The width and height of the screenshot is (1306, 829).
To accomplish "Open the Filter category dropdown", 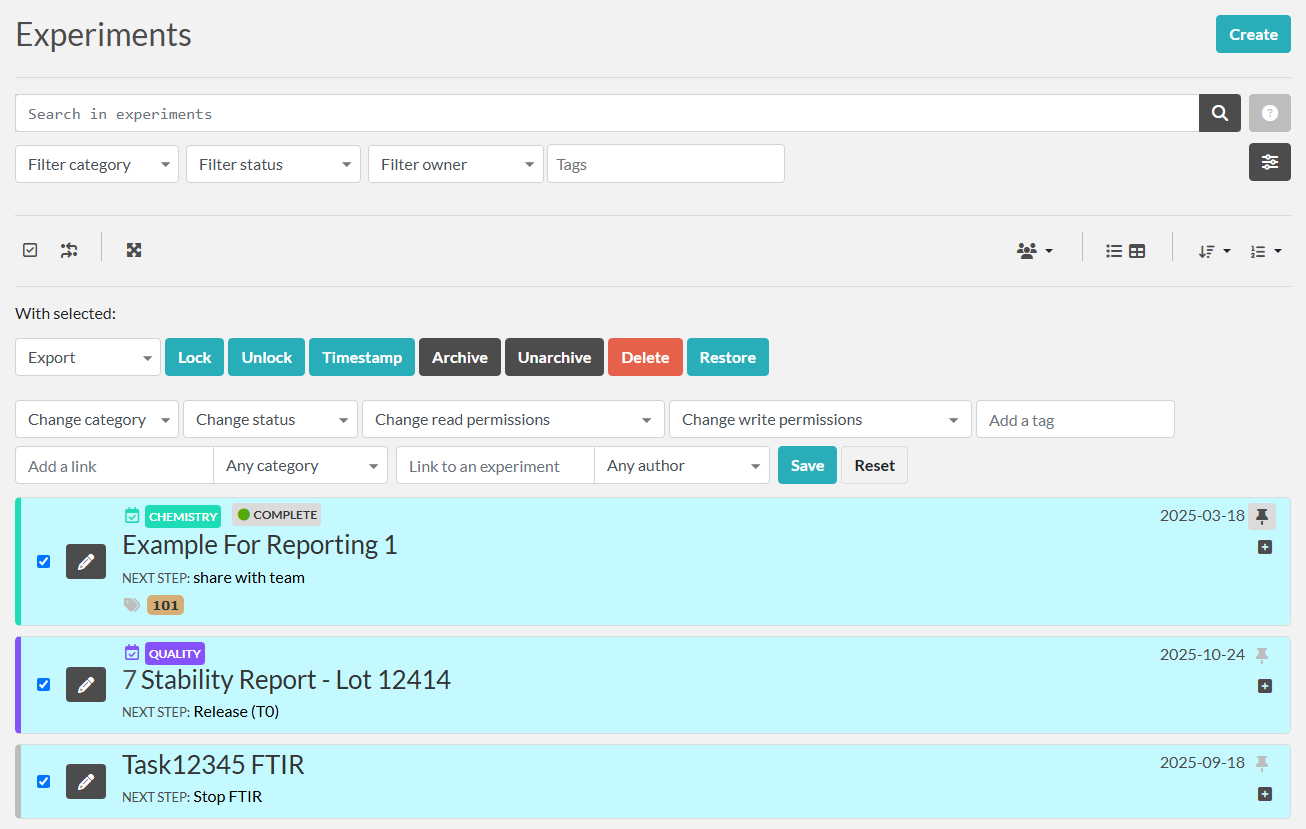I will tap(97, 164).
